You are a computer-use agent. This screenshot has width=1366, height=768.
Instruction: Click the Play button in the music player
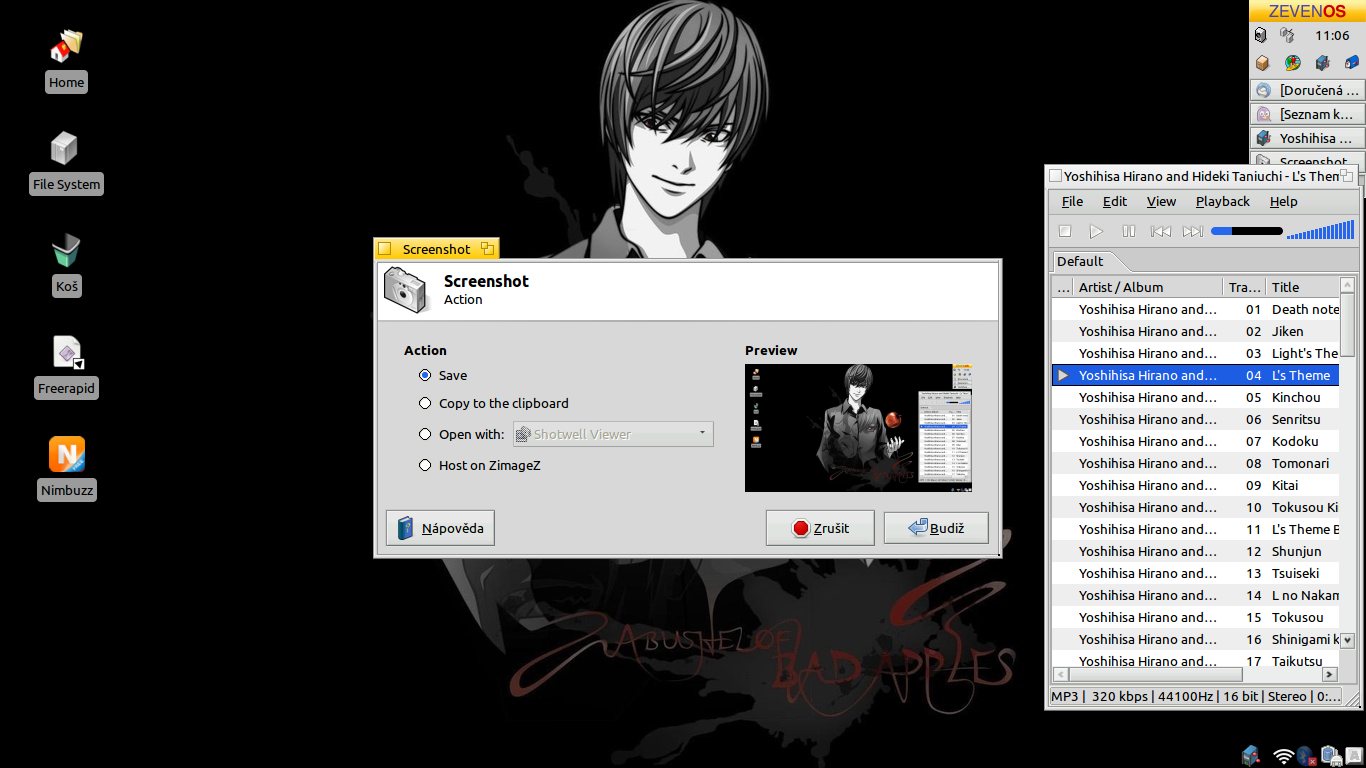coord(1096,231)
